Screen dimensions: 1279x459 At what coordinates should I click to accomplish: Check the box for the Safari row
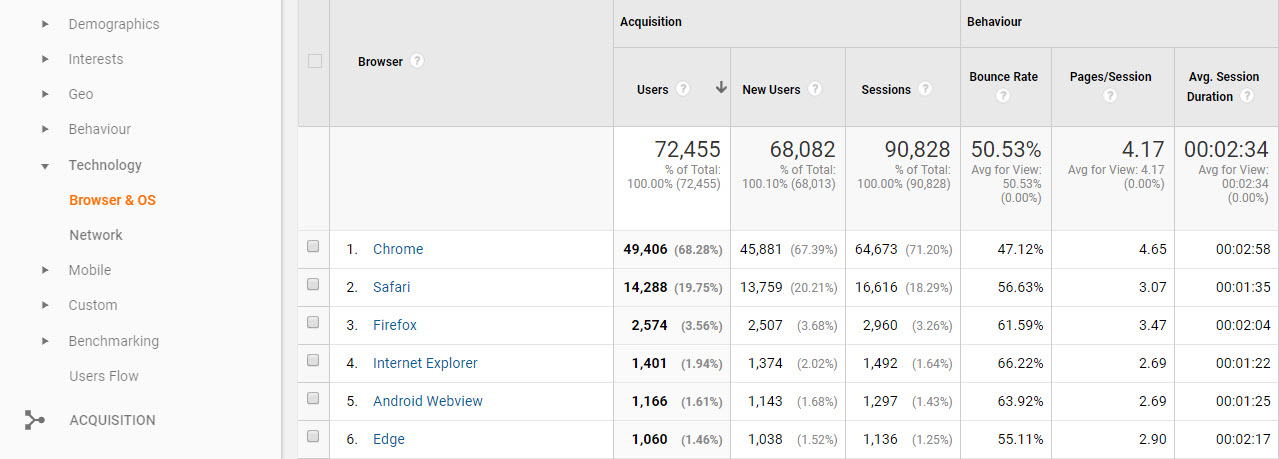(x=313, y=284)
